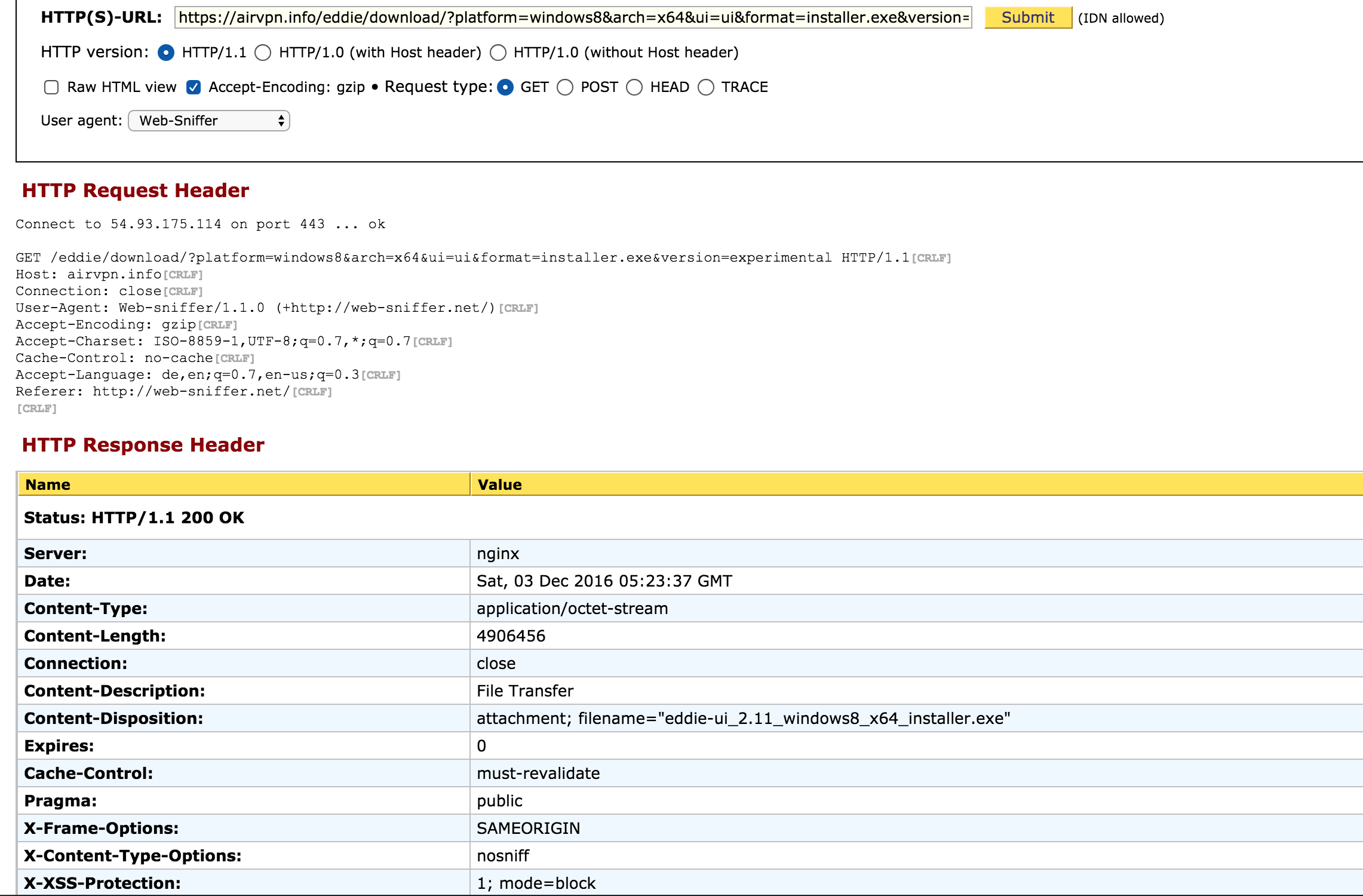Click 'application/octet-stream' content type value
Screen dimensions: 1363x896
[572, 609]
